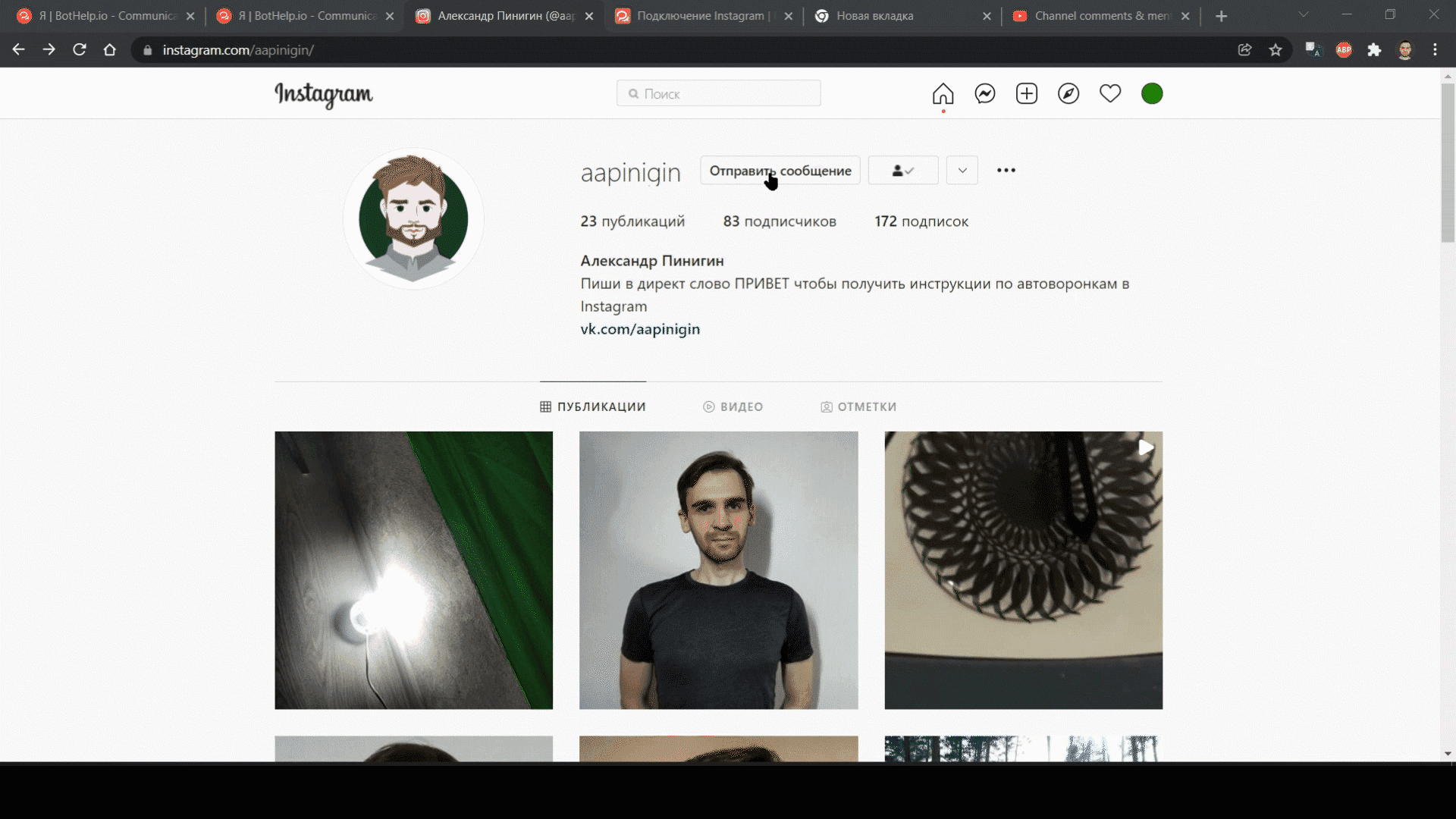Click the profile avatar circle in the navbar

point(1151,93)
